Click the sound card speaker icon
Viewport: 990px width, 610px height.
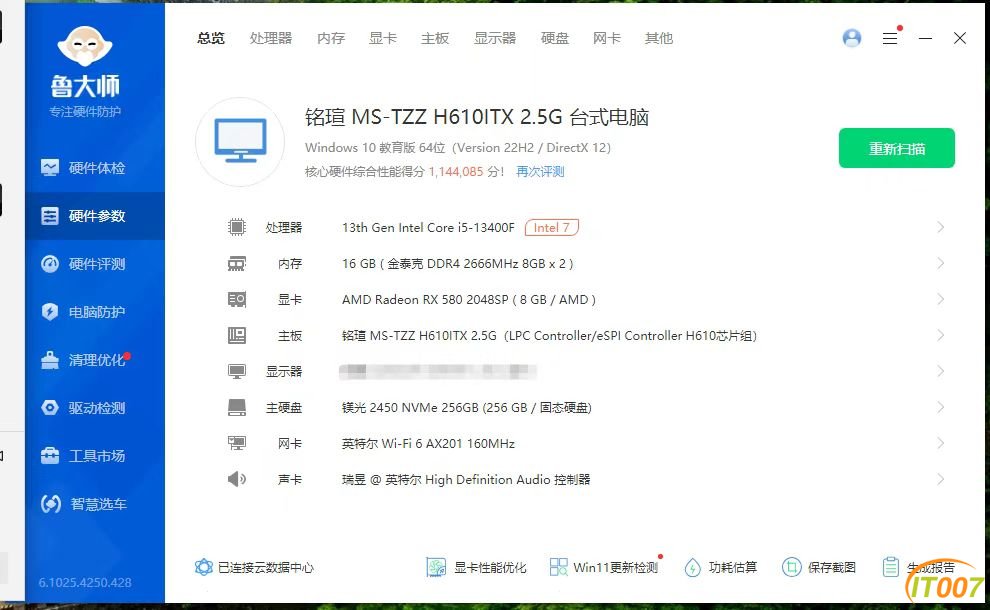click(x=237, y=479)
